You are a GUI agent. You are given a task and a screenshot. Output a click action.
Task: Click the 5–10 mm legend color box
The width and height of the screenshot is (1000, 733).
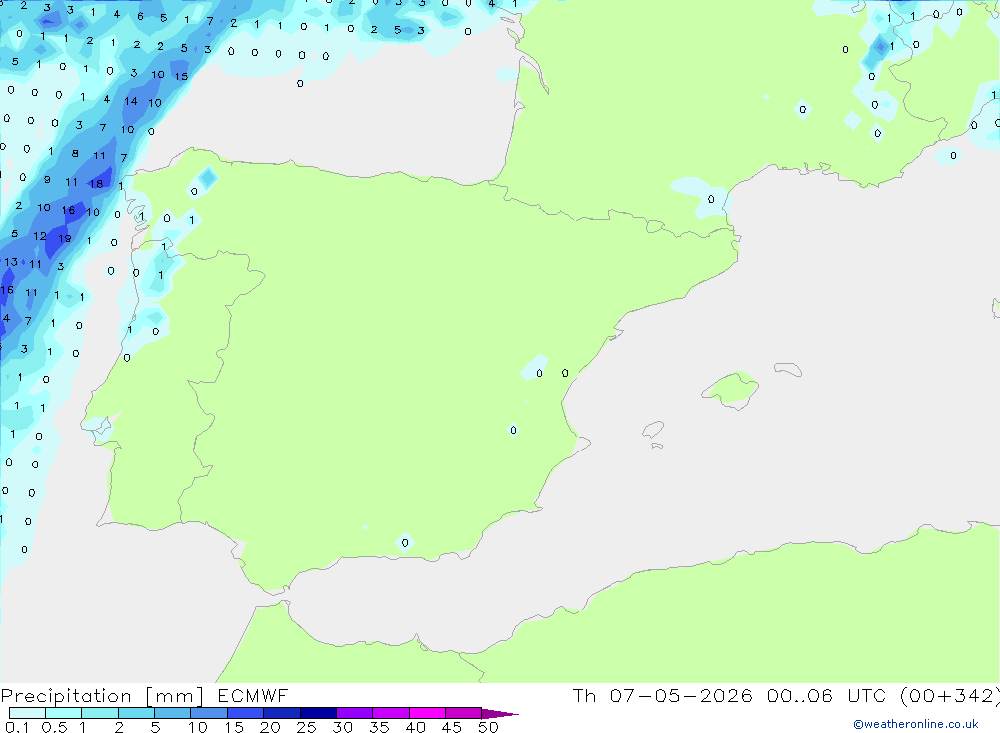(173, 713)
